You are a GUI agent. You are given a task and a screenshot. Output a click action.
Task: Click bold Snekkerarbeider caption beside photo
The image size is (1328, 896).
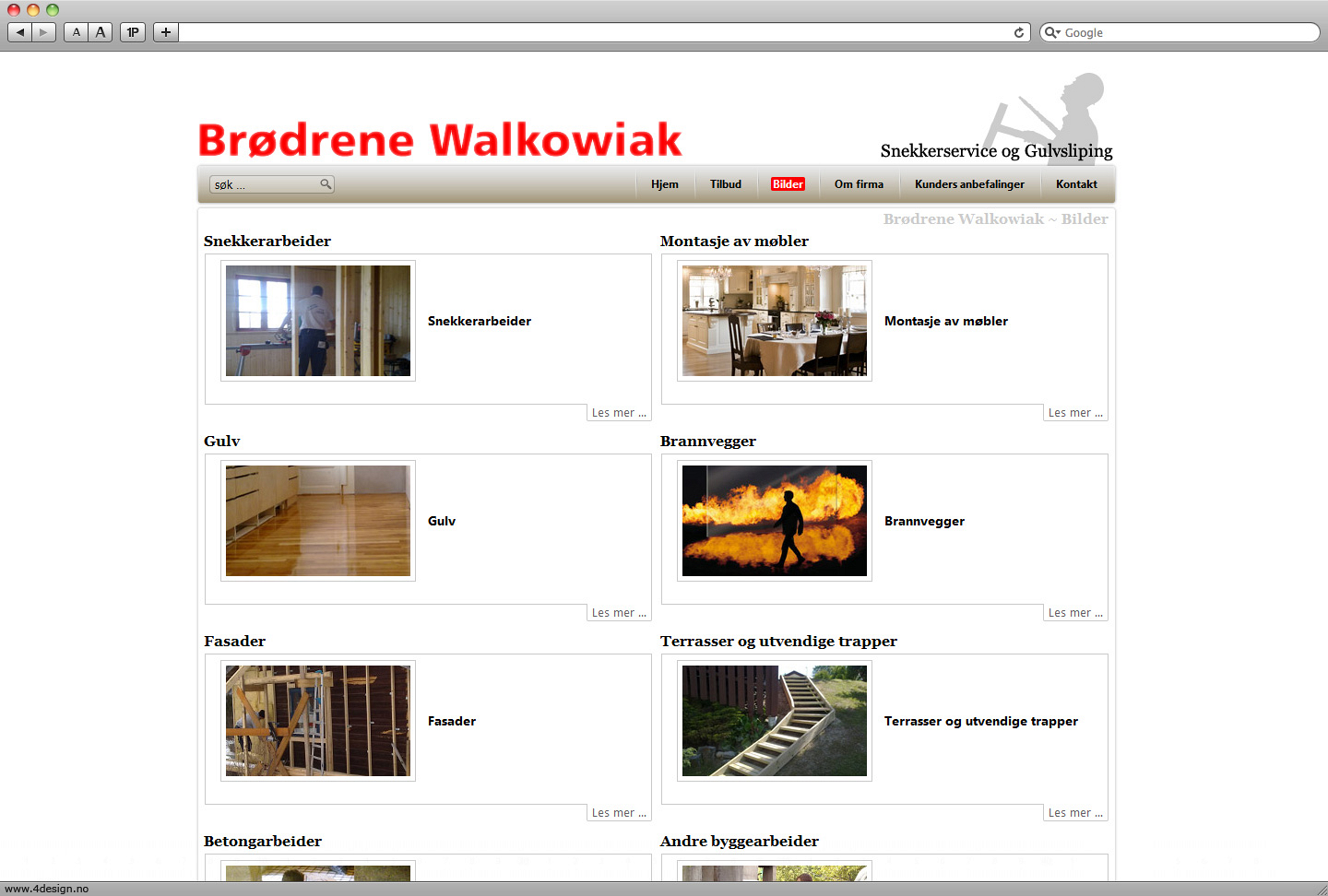[480, 321]
